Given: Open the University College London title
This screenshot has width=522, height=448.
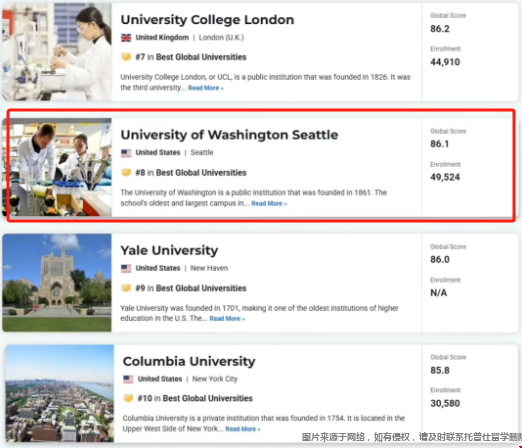Looking at the screenshot, I should [x=207, y=20].
